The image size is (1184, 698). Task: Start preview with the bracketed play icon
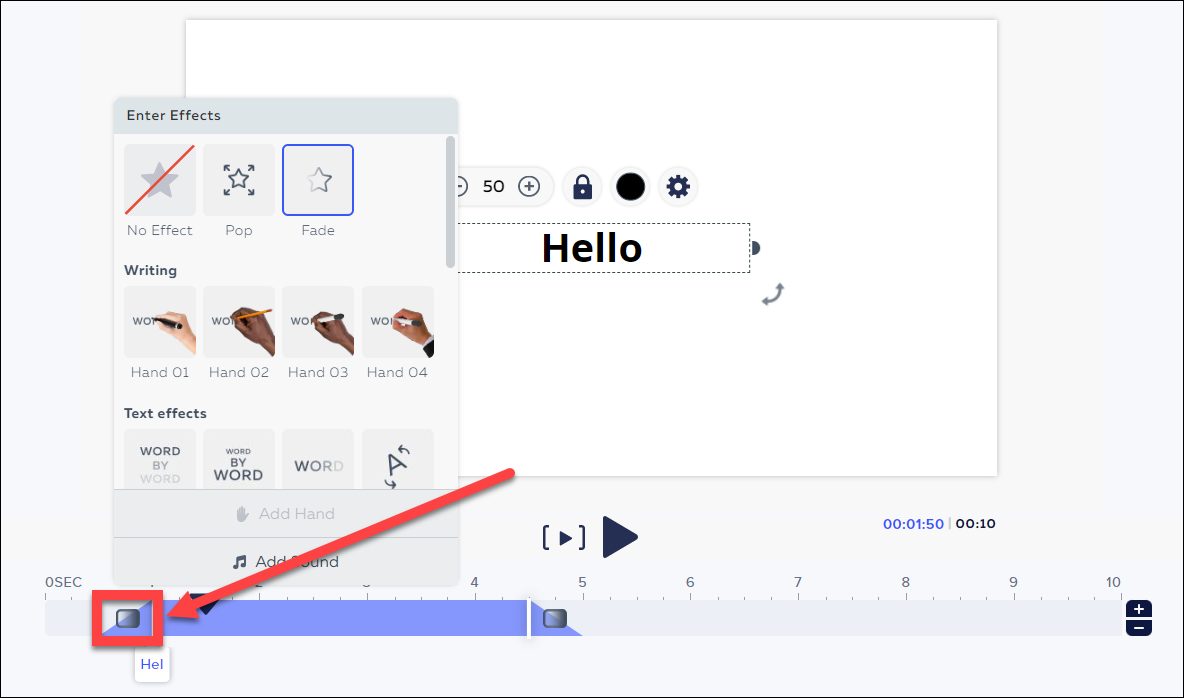(x=563, y=537)
